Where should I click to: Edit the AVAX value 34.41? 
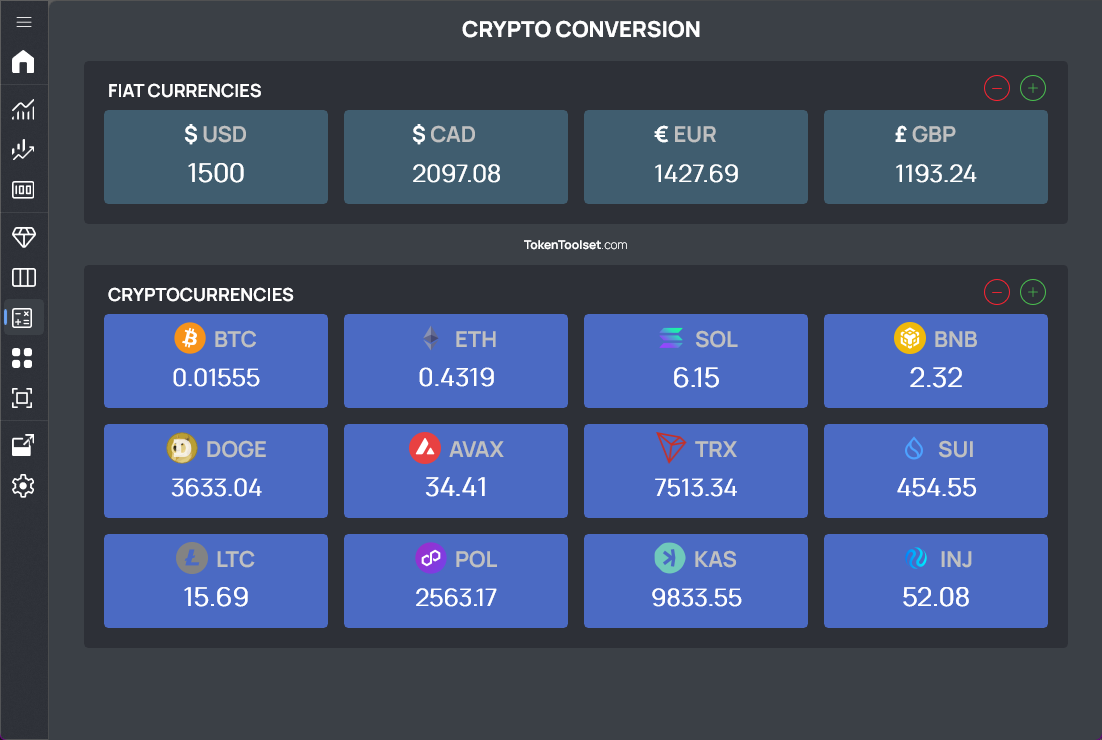pyautogui.click(x=456, y=488)
